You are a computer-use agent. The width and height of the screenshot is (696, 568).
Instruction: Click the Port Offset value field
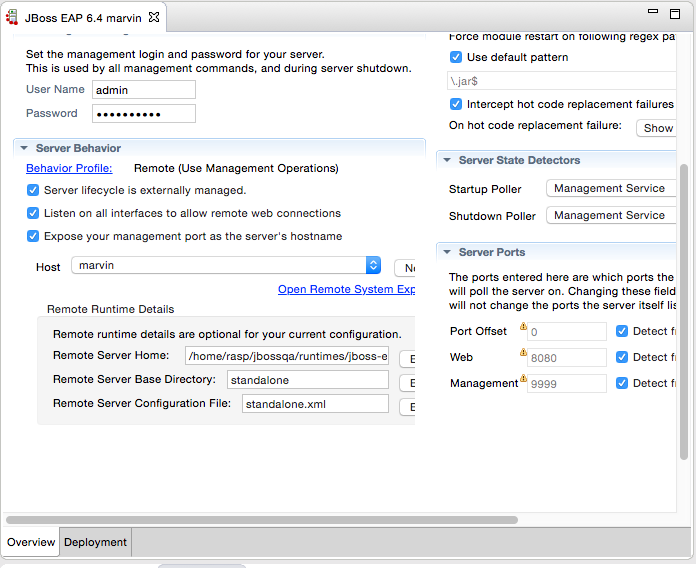(x=567, y=331)
